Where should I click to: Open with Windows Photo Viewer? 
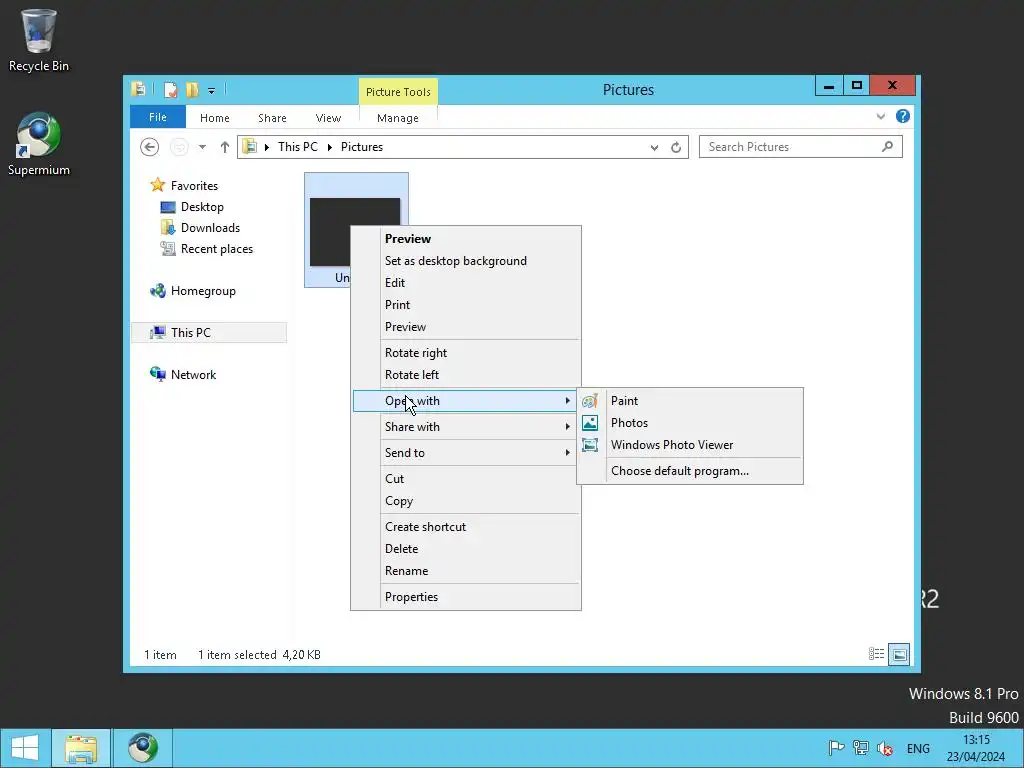[690, 445]
